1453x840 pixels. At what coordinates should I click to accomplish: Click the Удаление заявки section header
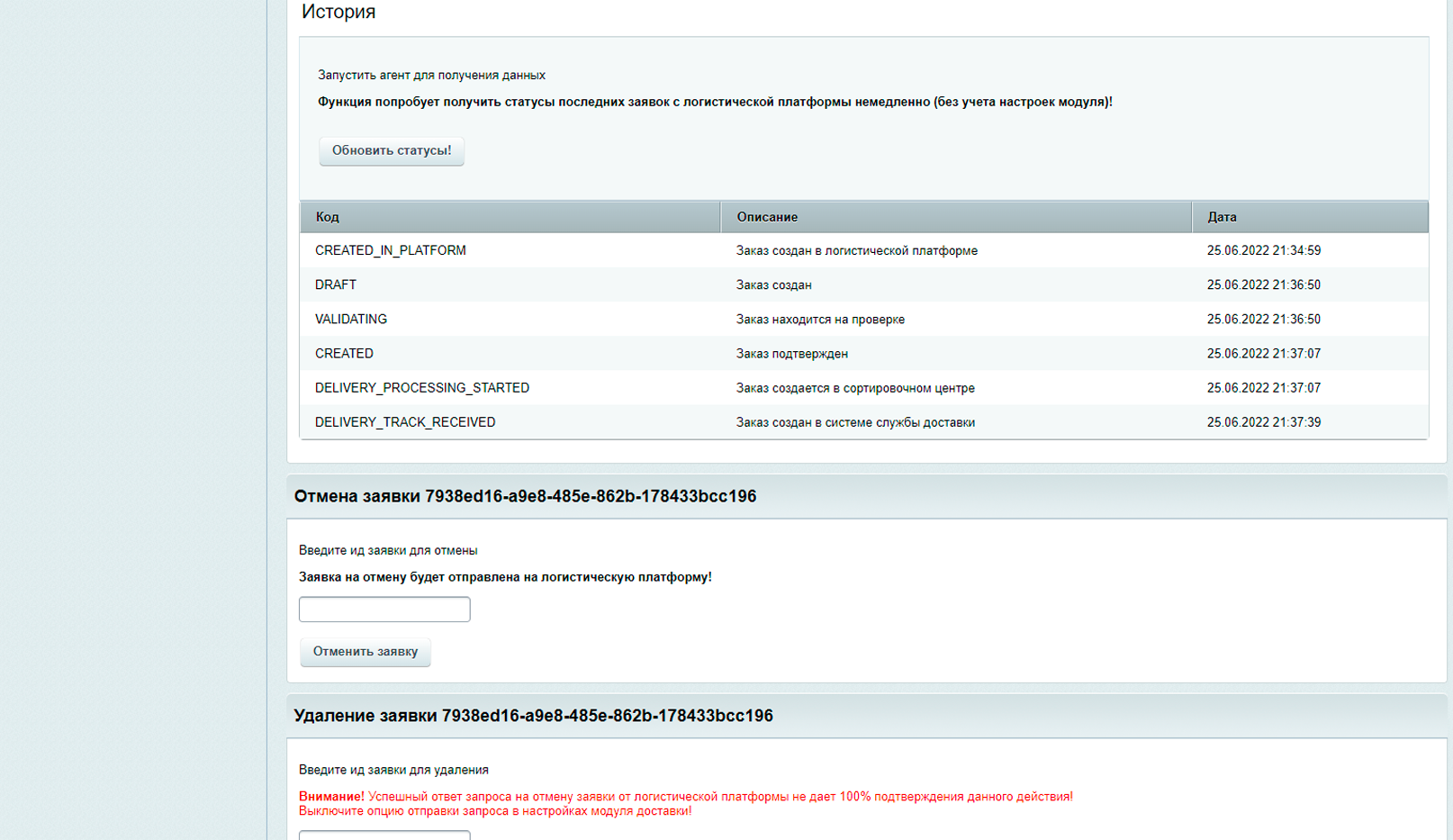click(533, 716)
